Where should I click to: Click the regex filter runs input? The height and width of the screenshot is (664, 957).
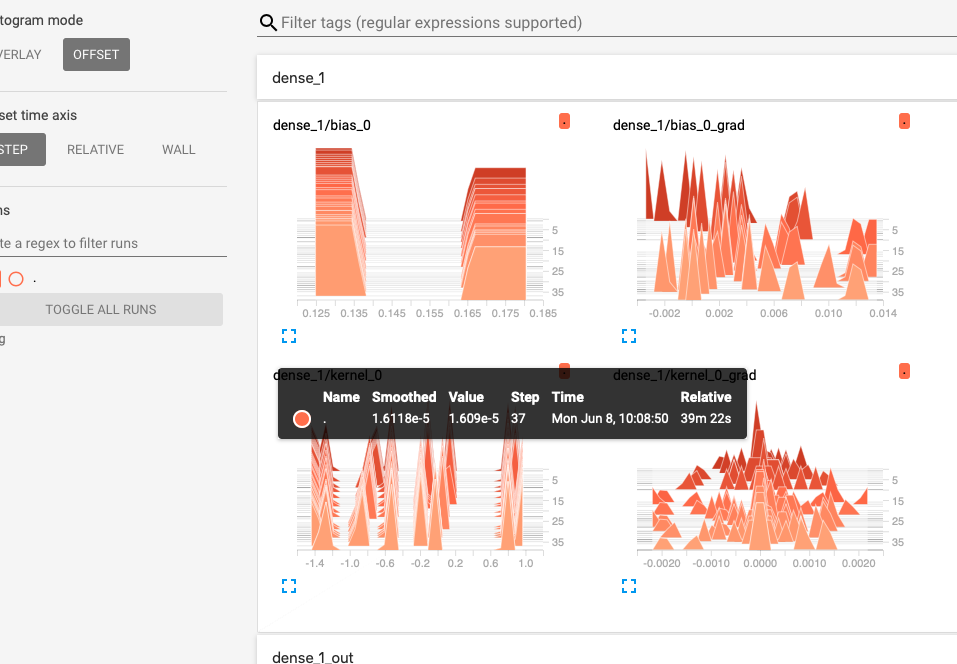pyautogui.click(x=113, y=244)
